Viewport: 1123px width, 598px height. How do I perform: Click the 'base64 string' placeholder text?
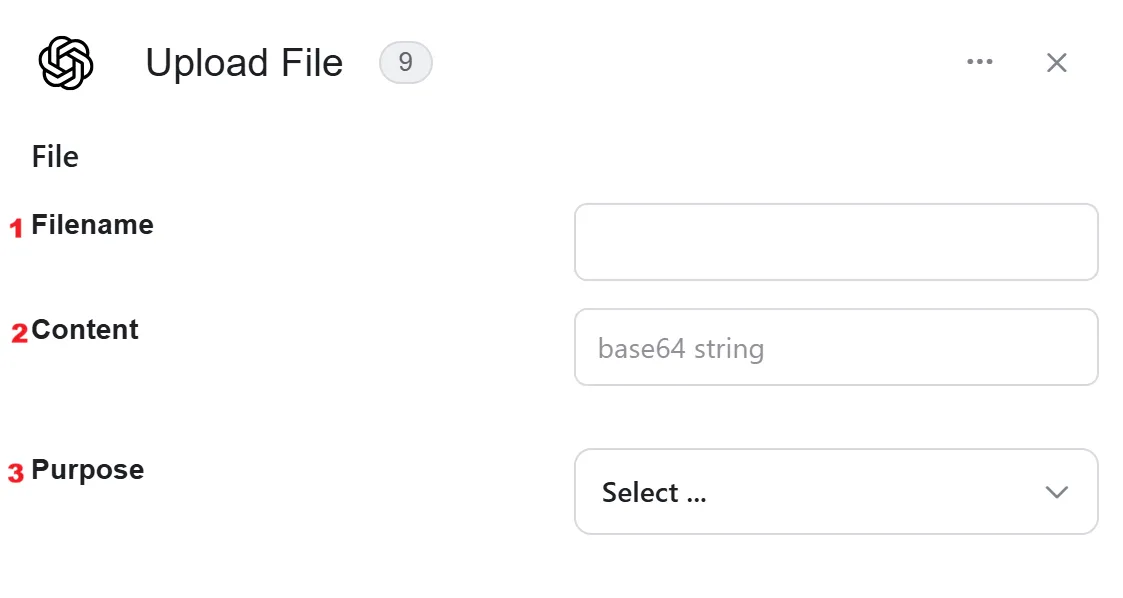(x=681, y=349)
